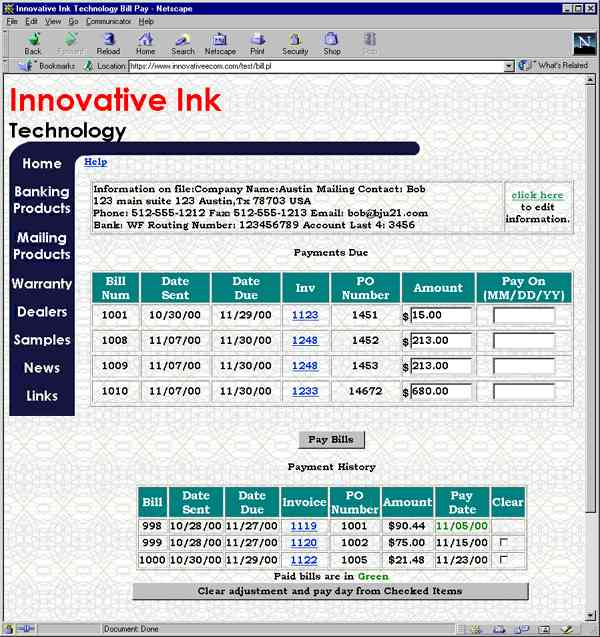The height and width of the screenshot is (637, 600).
Task: Open Samples sidebar link
Action: 42,340
